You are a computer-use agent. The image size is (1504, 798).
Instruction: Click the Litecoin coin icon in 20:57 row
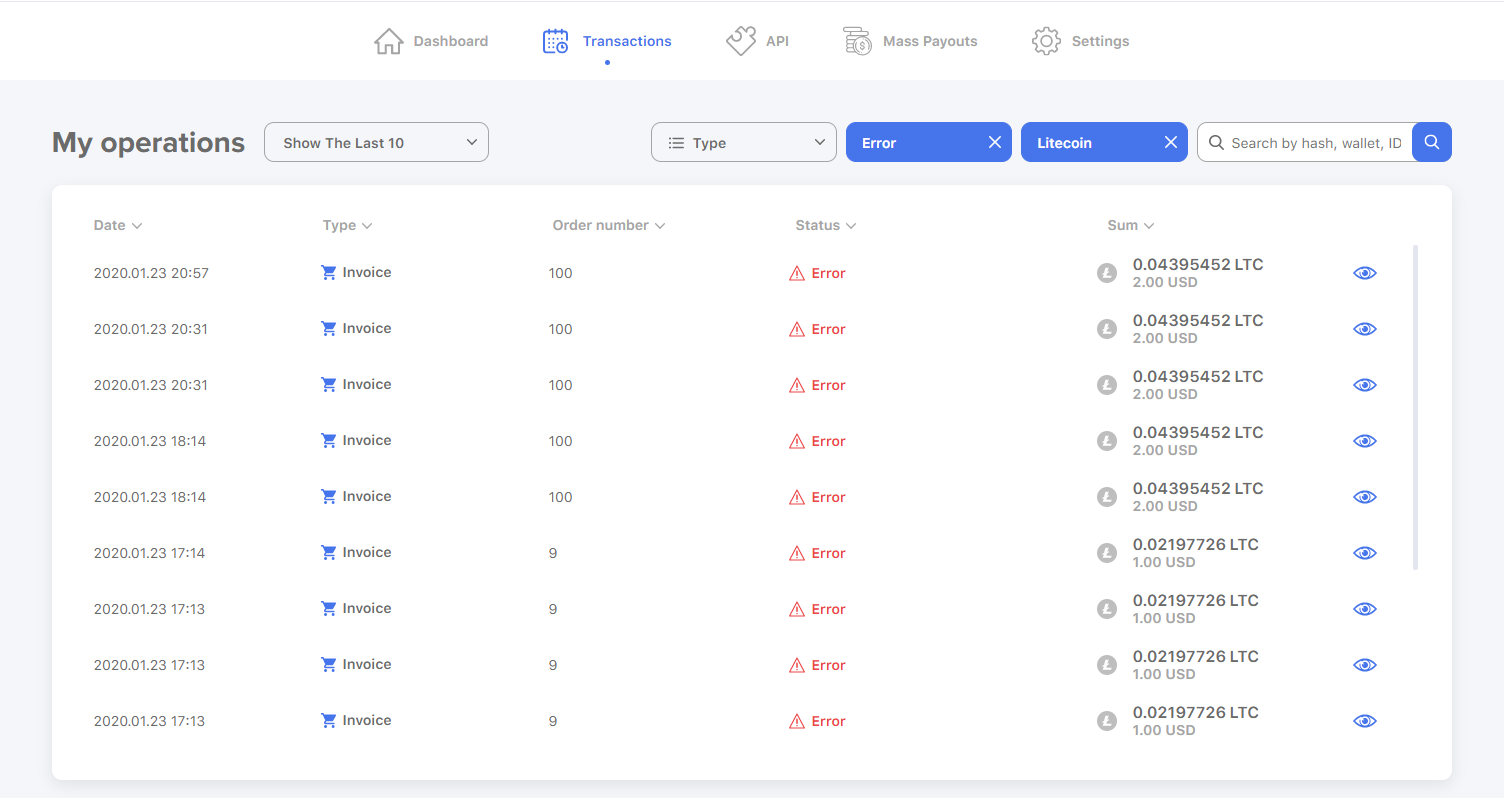pyautogui.click(x=1107, y=273)
